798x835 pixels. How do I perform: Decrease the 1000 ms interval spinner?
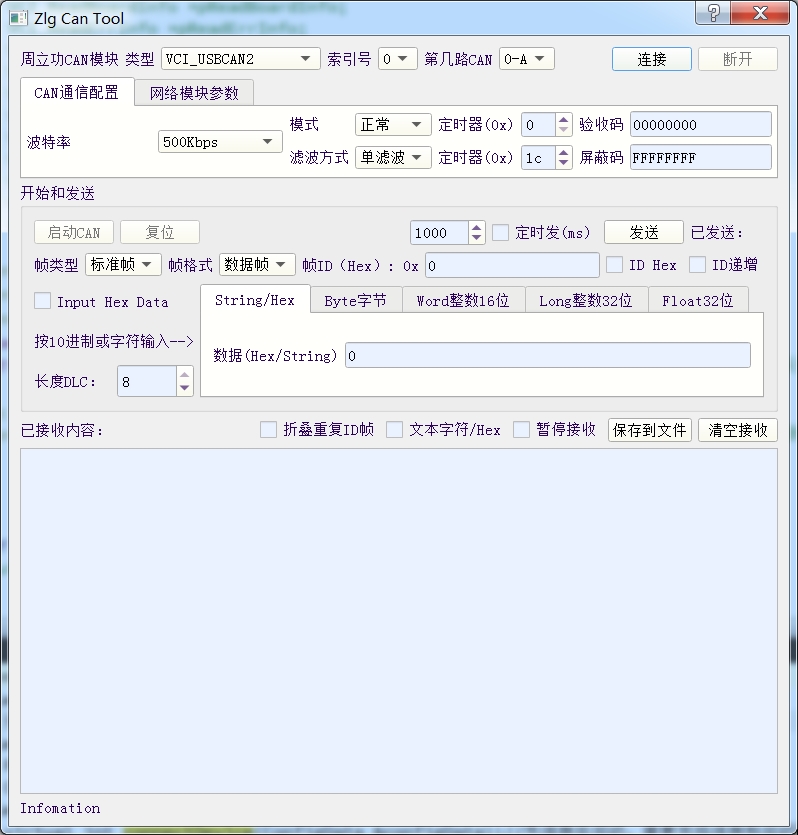(x=476, y=238)
